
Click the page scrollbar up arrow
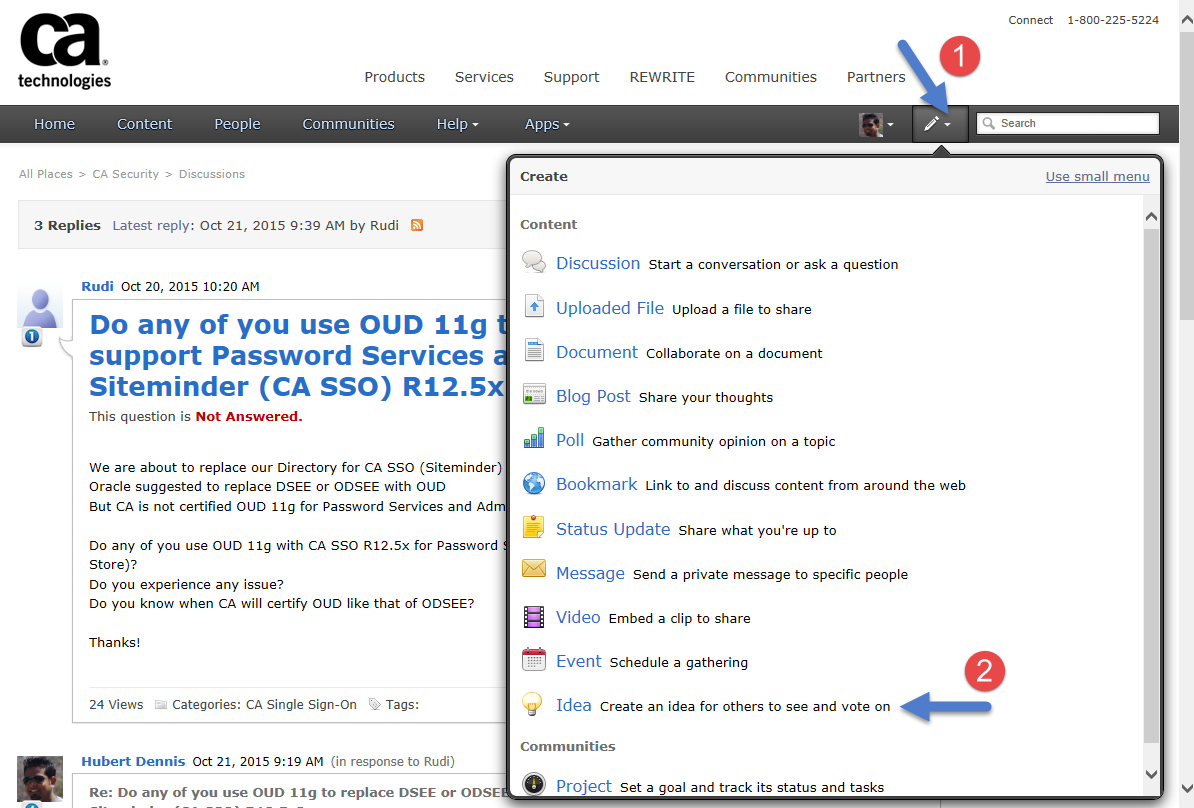(x=1186, y=21)
